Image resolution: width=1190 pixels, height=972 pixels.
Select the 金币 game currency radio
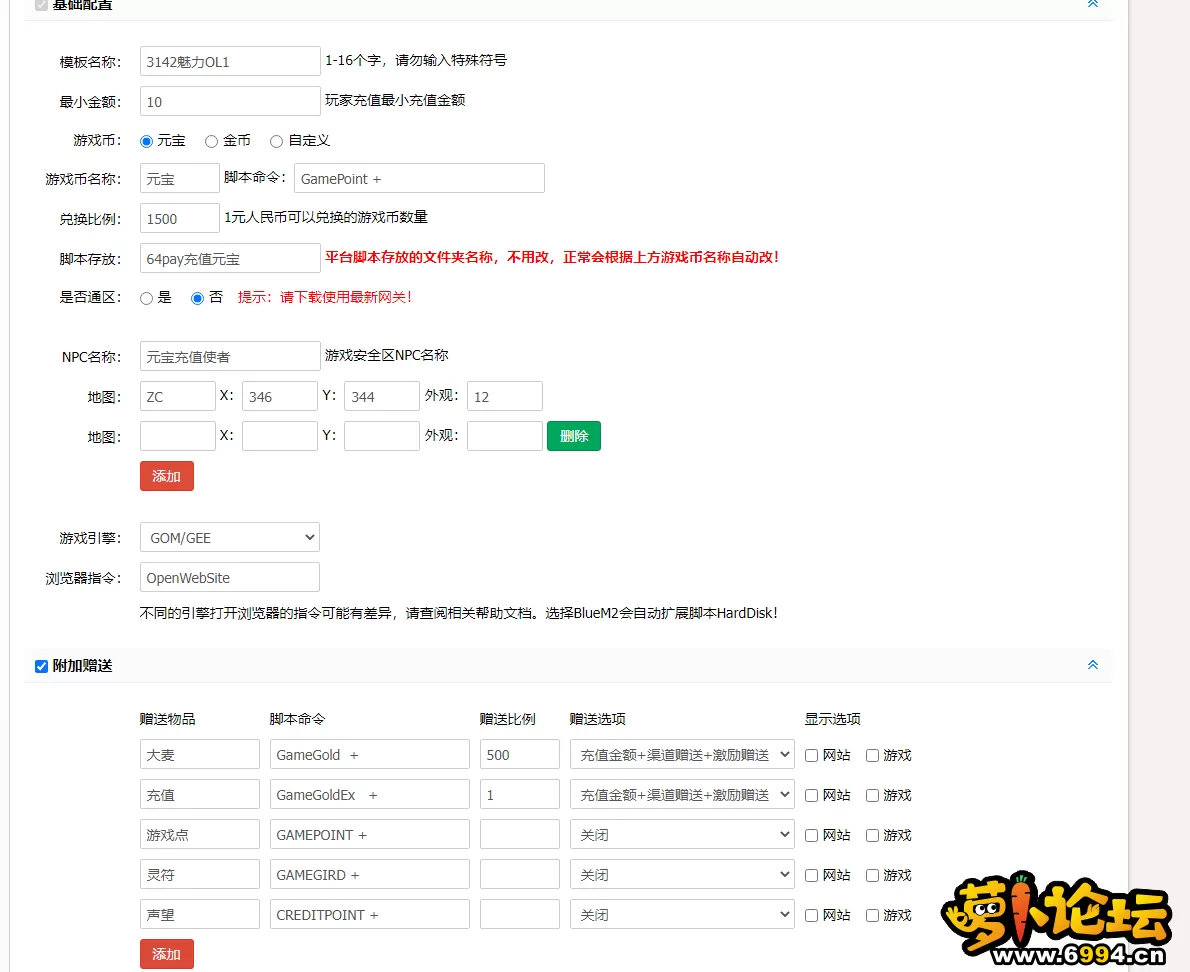pyautogui.click(x=212, y=141)
